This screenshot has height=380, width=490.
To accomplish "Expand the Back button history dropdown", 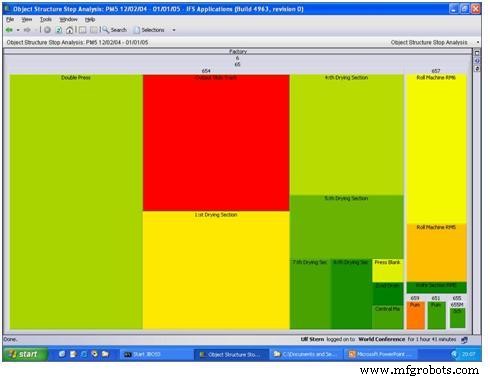I will [x=18, y=30].
